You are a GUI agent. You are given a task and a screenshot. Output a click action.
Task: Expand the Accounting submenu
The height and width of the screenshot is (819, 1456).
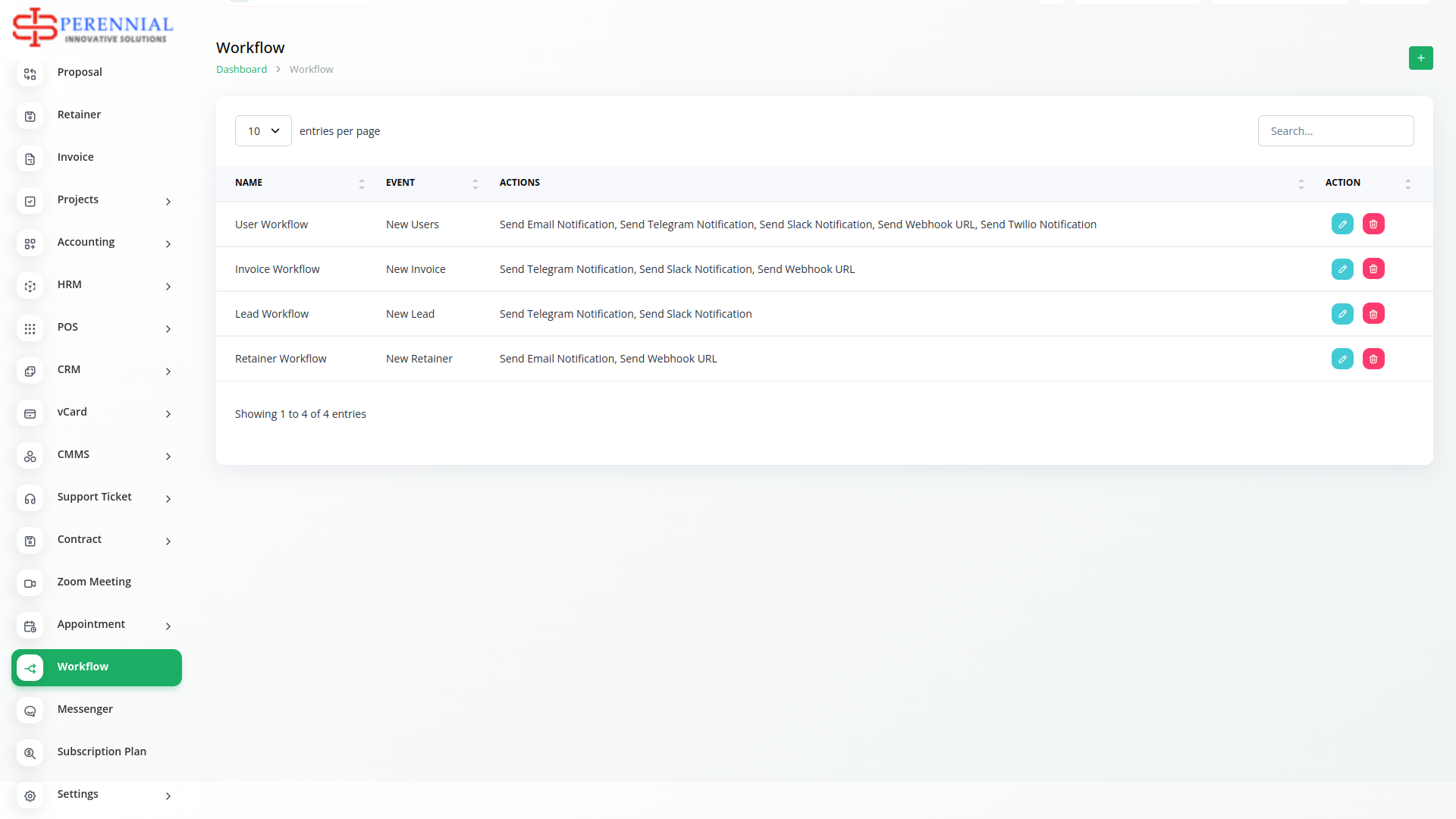[168, 243]
